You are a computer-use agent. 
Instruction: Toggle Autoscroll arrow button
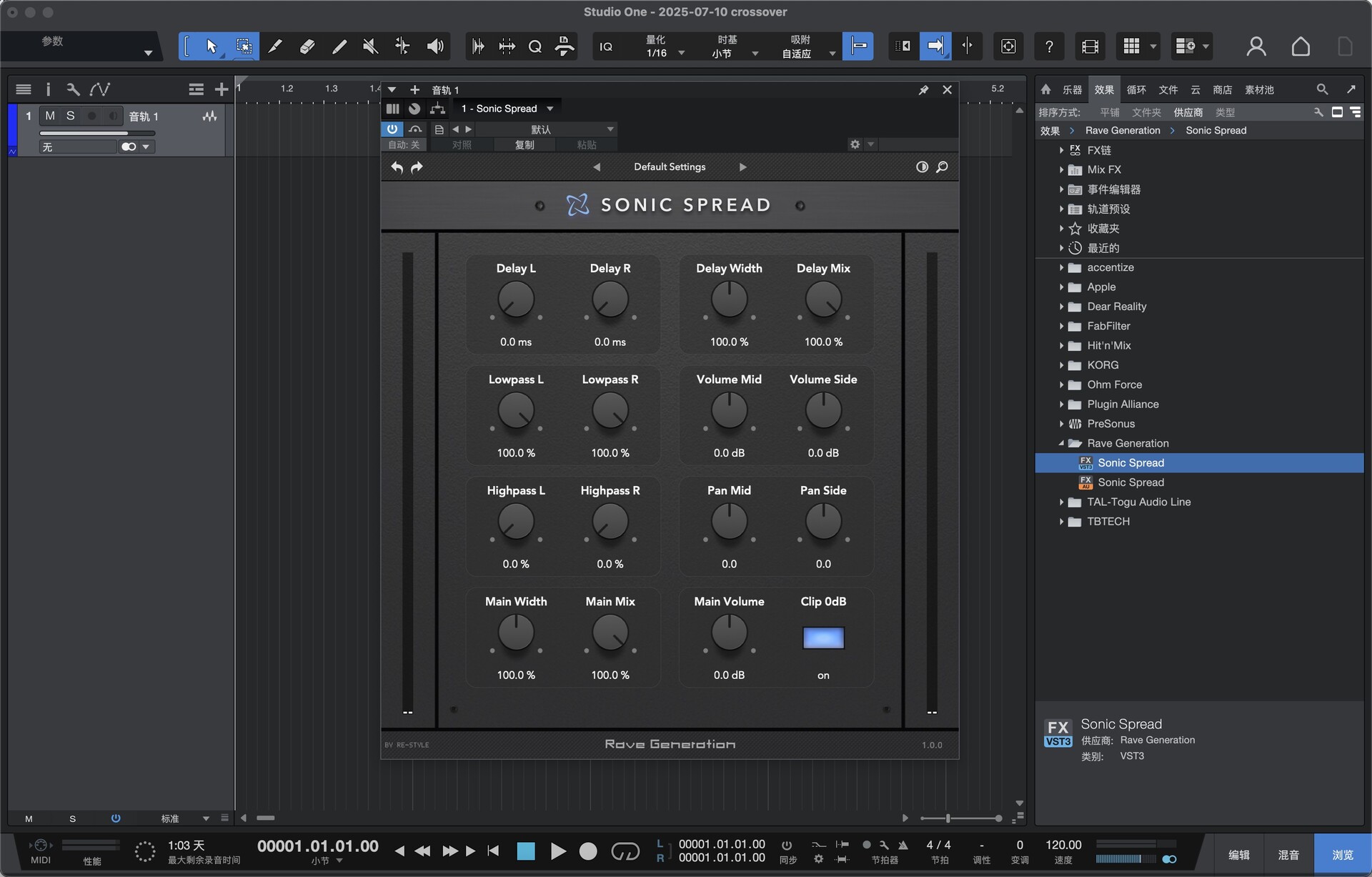pos(935,46)
